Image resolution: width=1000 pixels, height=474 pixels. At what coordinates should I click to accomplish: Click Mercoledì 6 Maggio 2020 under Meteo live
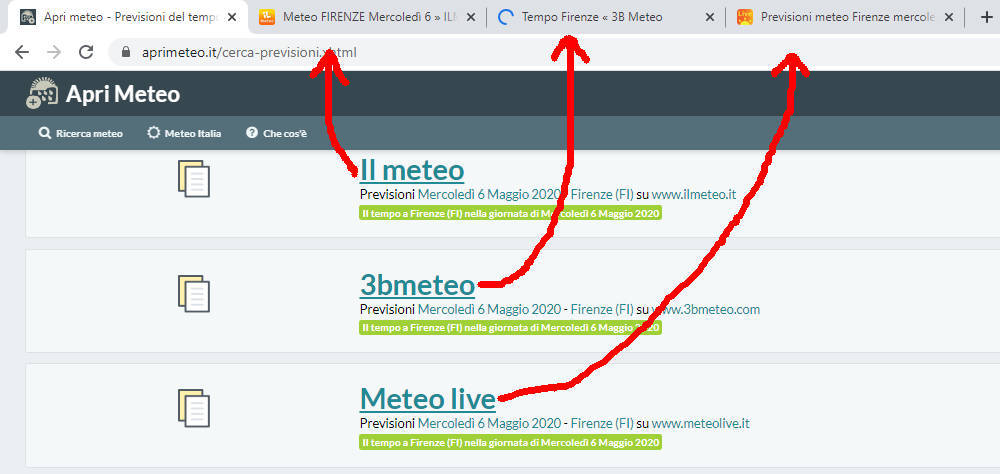(489, 424)
